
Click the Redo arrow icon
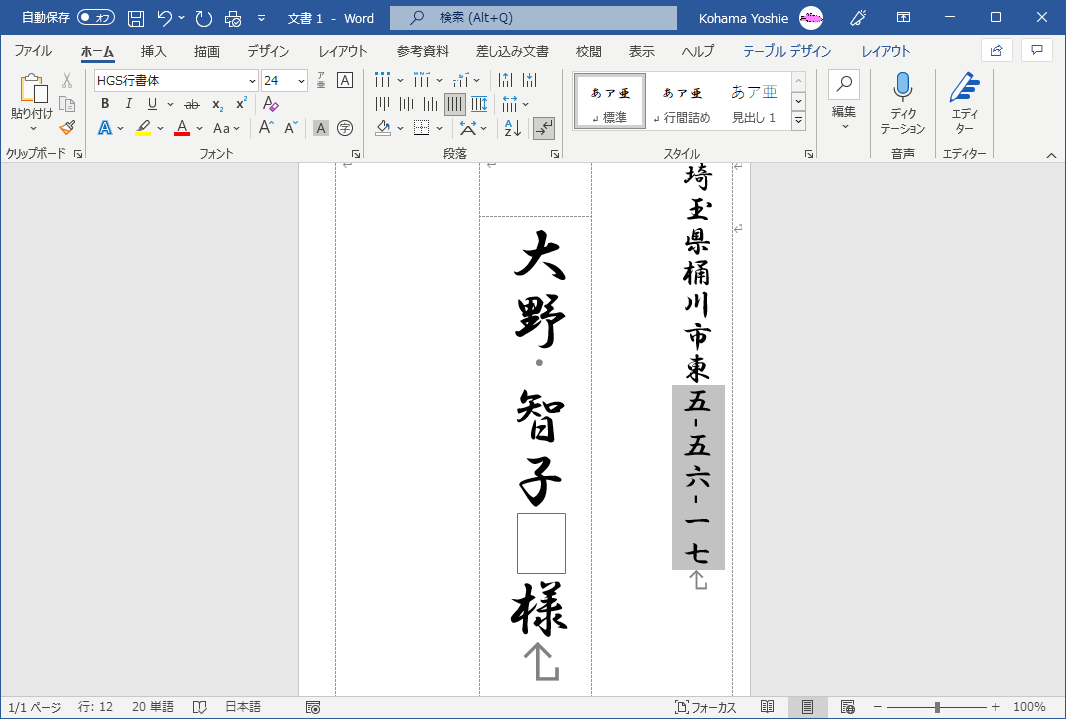pyautogui.click(x=203, y=18)
